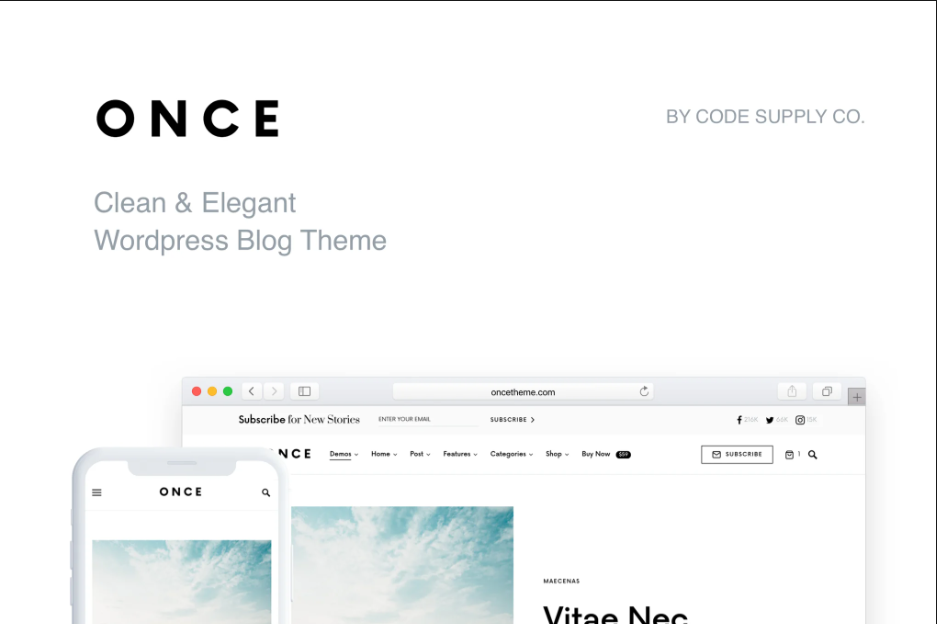This screenshot has height=624, width=937.
Task: Toggle the browser sidebar icon
Action: (x=304, y=391)
